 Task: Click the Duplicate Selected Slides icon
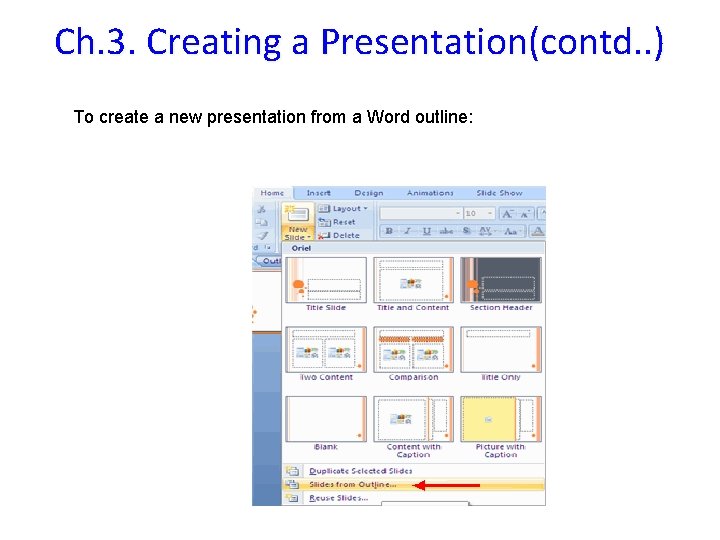point(292,471)
